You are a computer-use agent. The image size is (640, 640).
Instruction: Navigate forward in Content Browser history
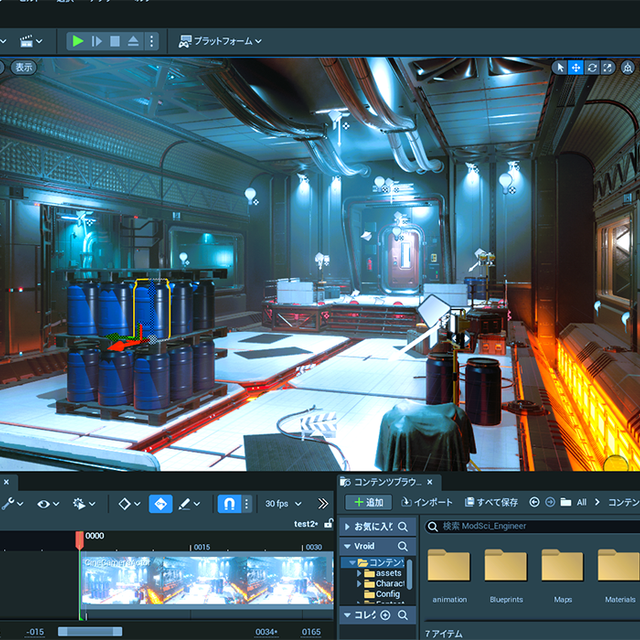pos(550,502)
